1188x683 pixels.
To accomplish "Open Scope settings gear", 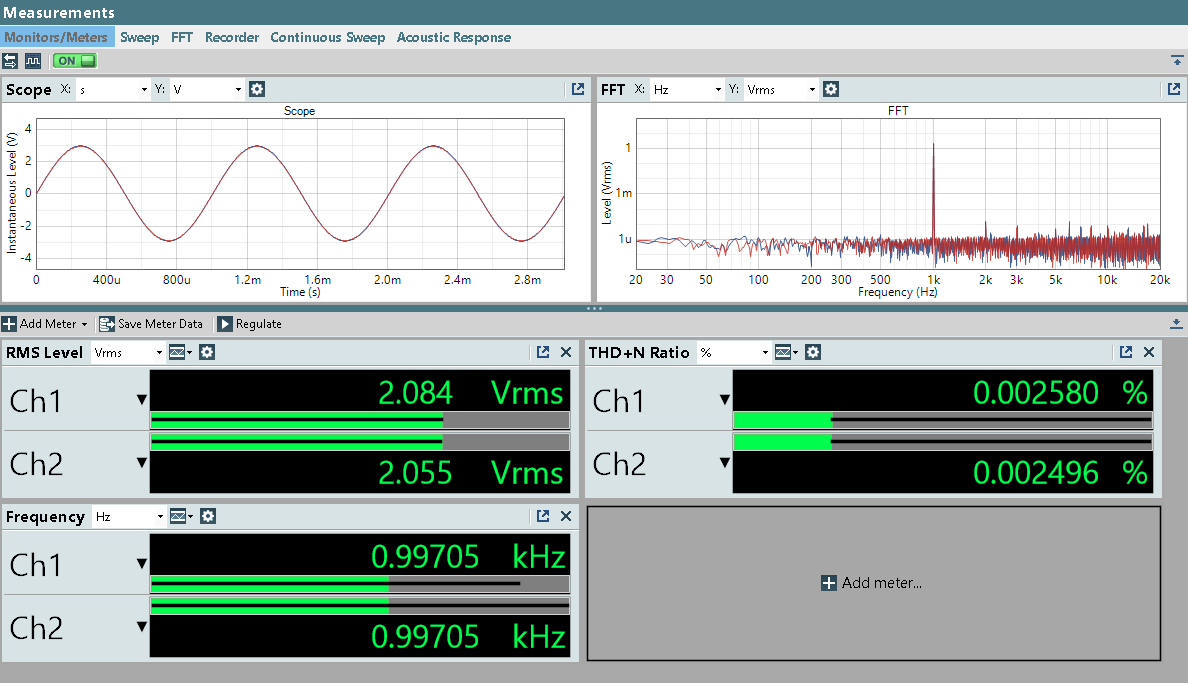I will [257, 89].
